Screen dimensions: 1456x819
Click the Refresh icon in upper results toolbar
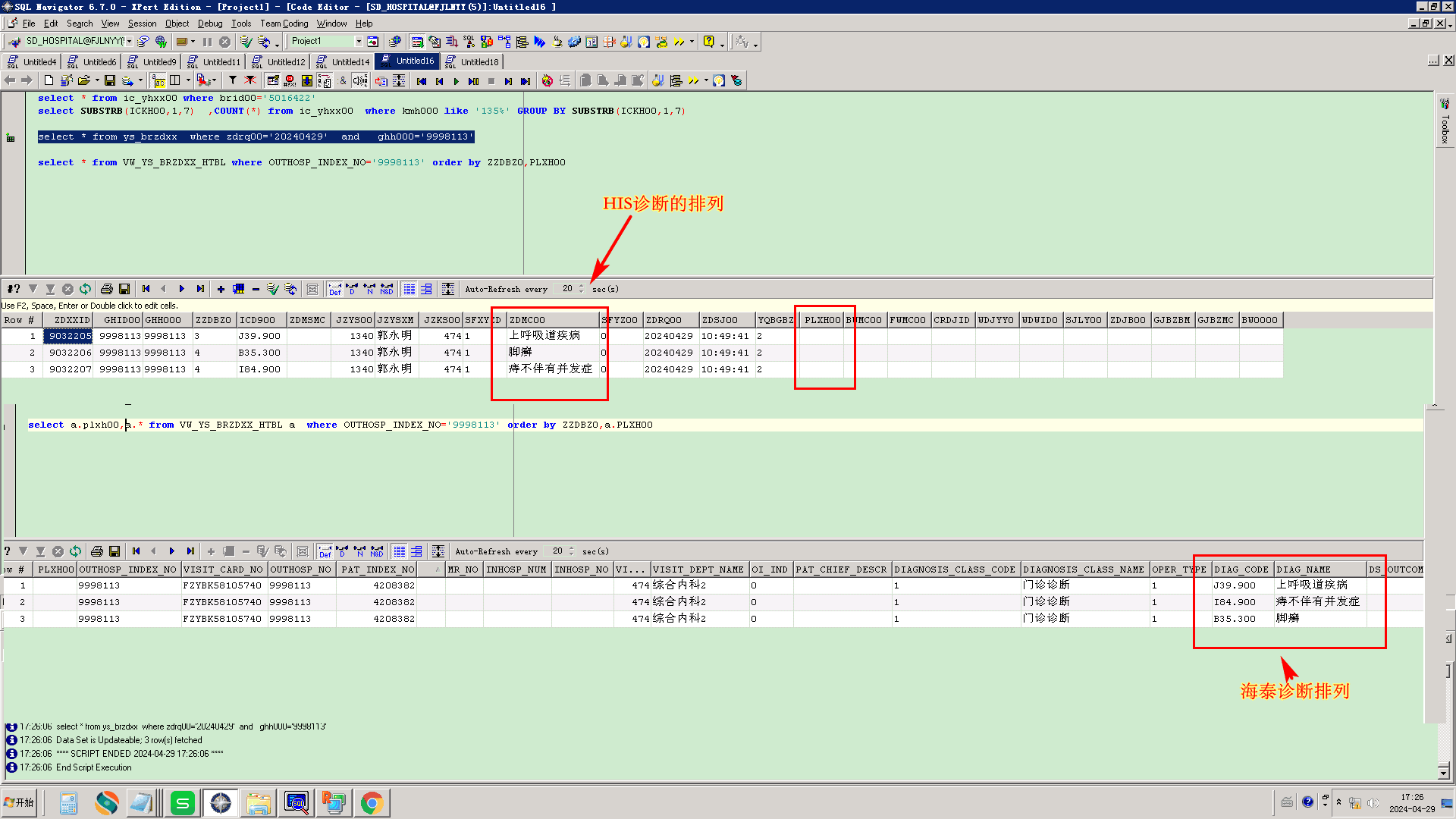(85, 289)
